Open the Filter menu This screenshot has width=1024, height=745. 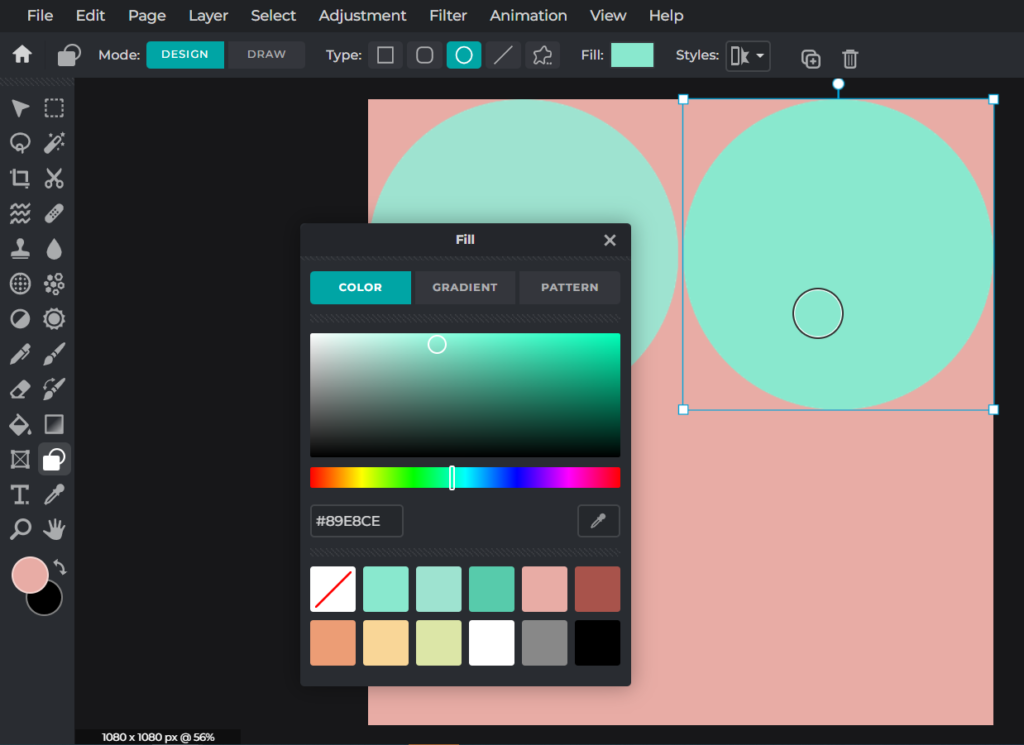click(x=448, y=16)
